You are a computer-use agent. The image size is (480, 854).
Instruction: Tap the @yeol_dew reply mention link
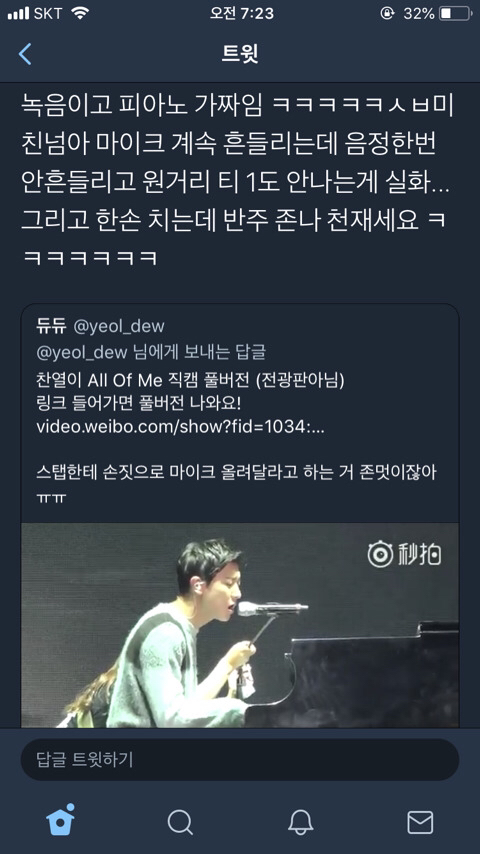(82, 352)
